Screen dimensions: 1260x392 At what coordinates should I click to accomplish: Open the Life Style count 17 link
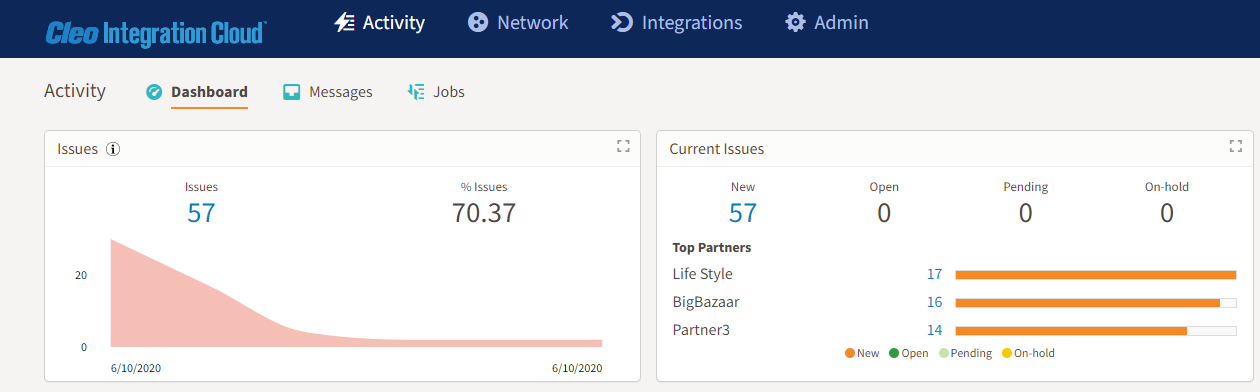pos(935,274)
